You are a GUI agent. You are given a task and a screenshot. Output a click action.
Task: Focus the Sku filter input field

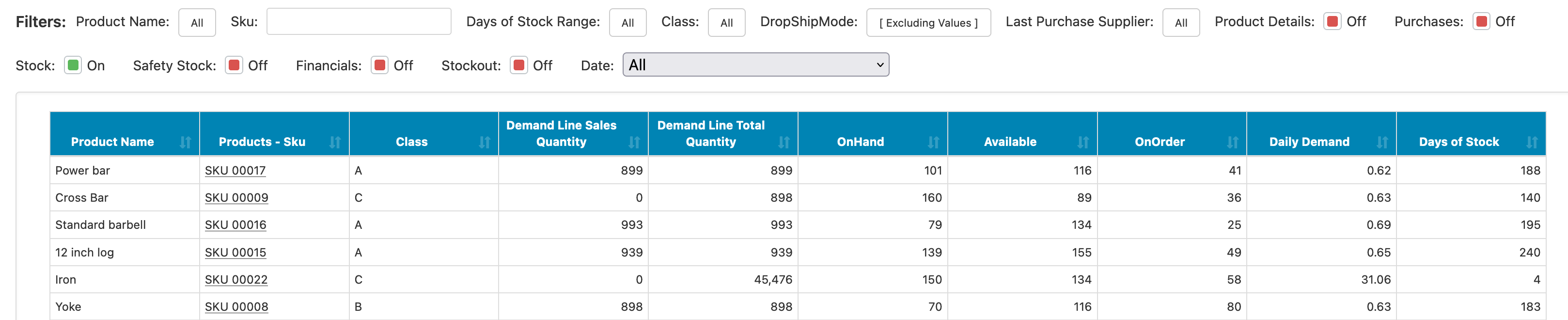tap(359, 21)
